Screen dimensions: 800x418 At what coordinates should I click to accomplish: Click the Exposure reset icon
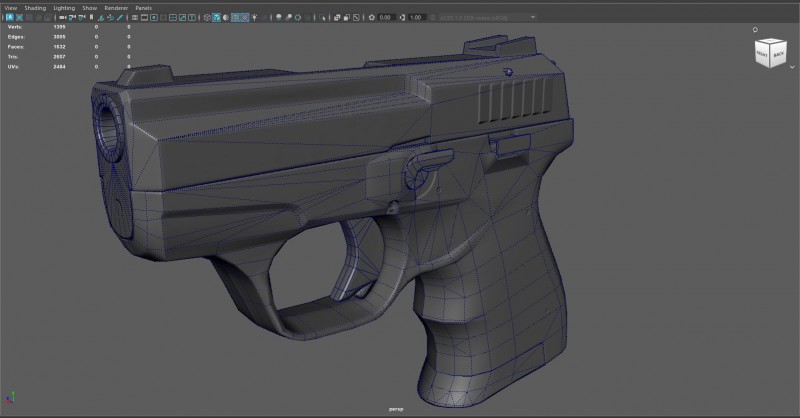coord(371,17)
